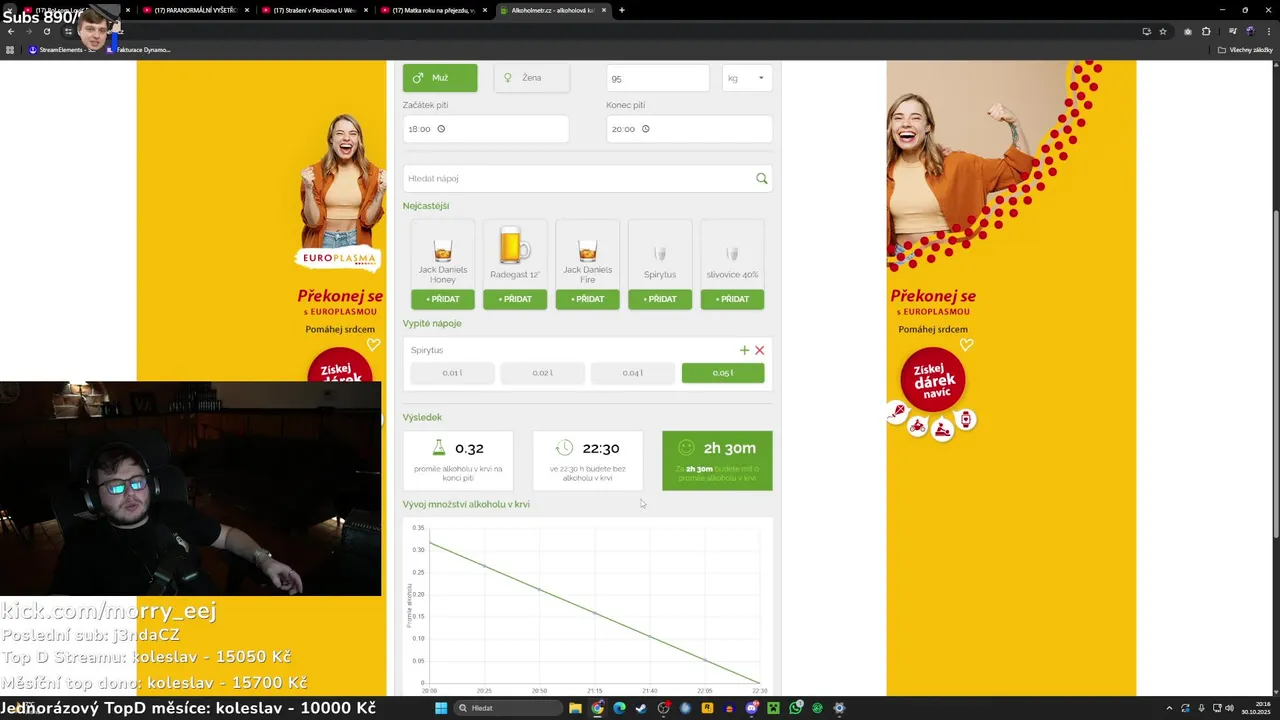Close the Alkoholmetr.cz tab
This screenshot has height=720, width=1280.
pos(604,10)
